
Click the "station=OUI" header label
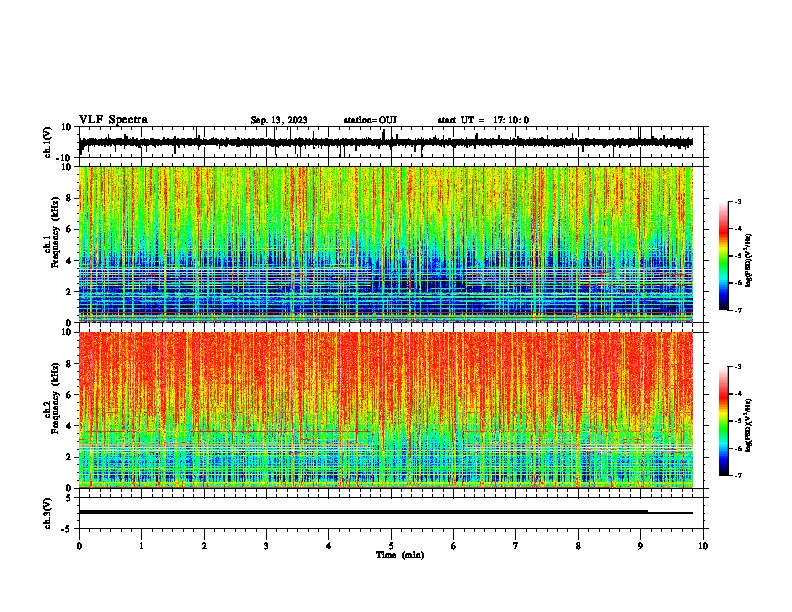tap(370, 120)
